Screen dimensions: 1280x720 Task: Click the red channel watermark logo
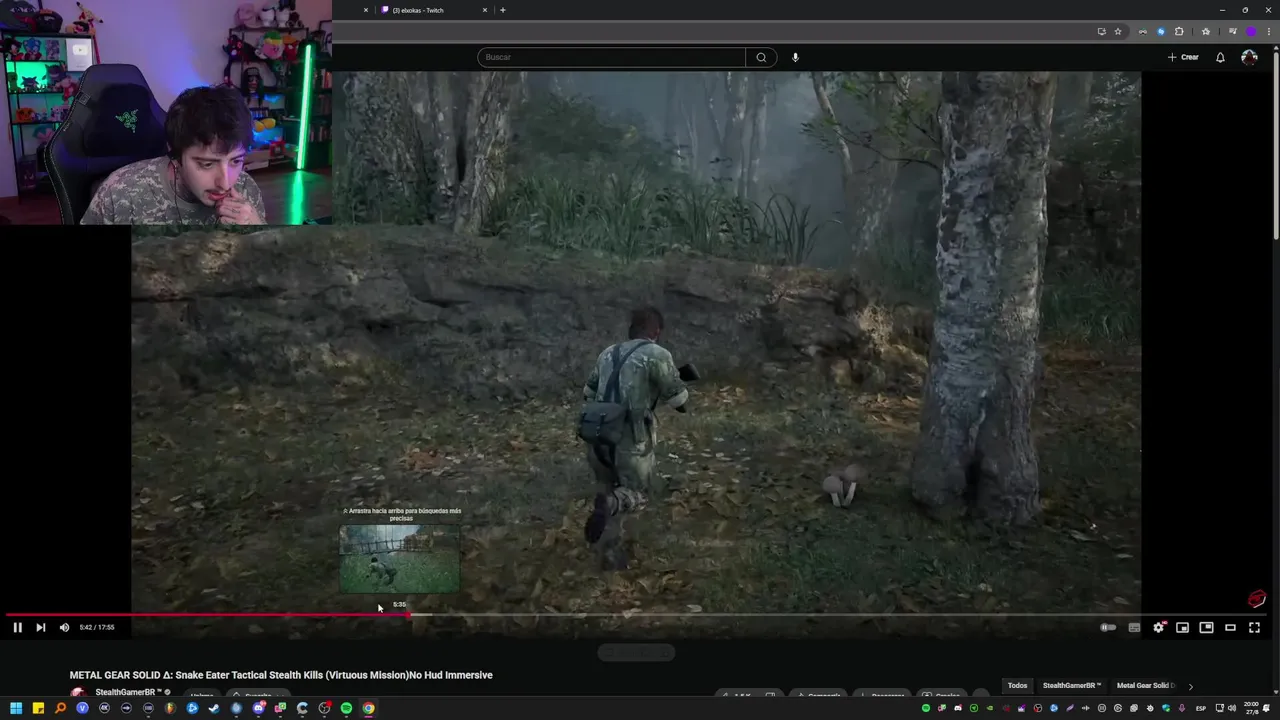[1257, 599]
